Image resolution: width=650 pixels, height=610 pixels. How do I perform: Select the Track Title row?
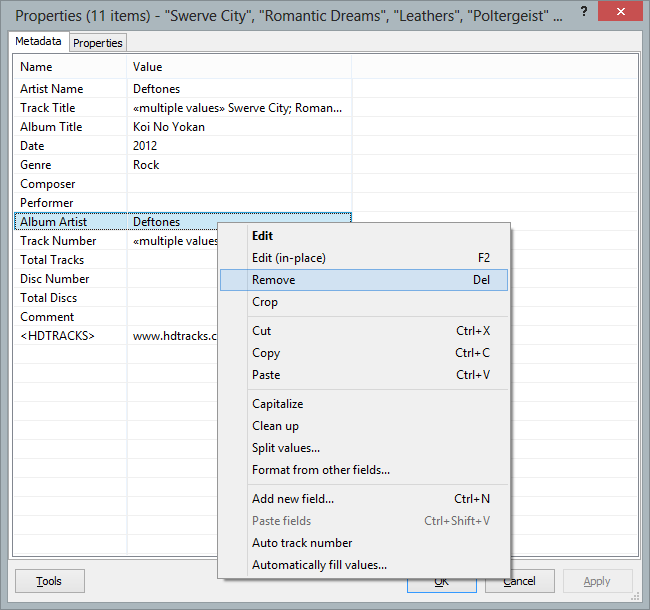(183, 108)
